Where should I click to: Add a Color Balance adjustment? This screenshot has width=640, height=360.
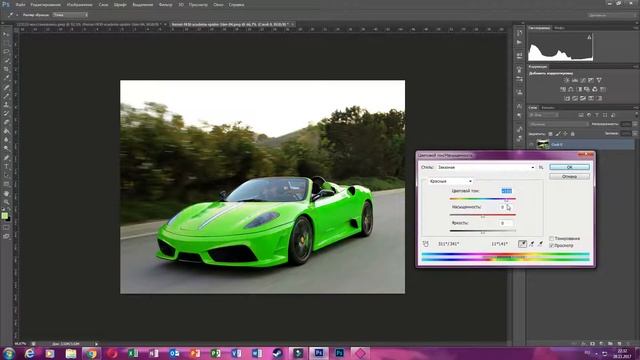tap(571, 89)
